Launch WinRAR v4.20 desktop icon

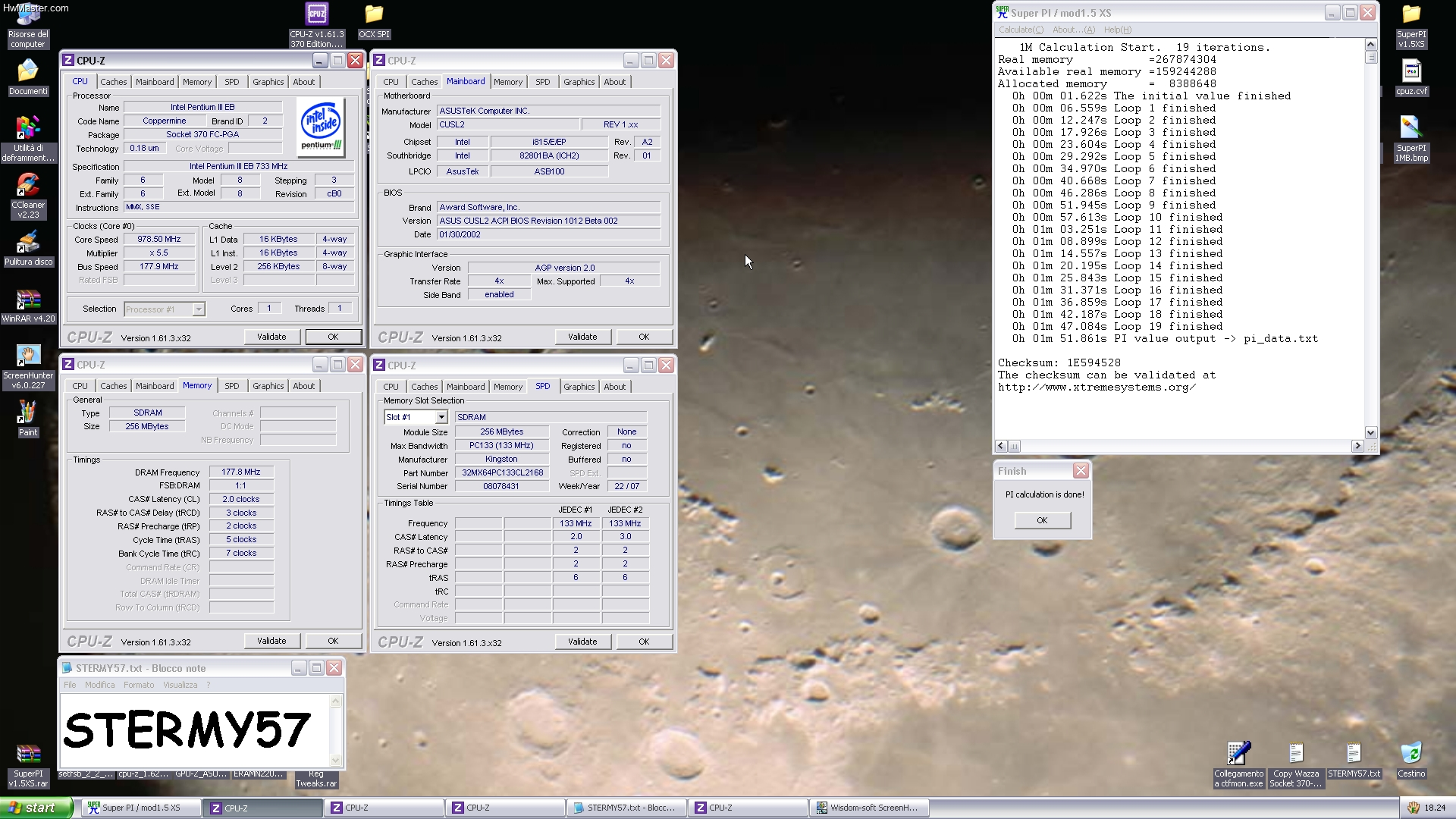(x=28, y=305)
